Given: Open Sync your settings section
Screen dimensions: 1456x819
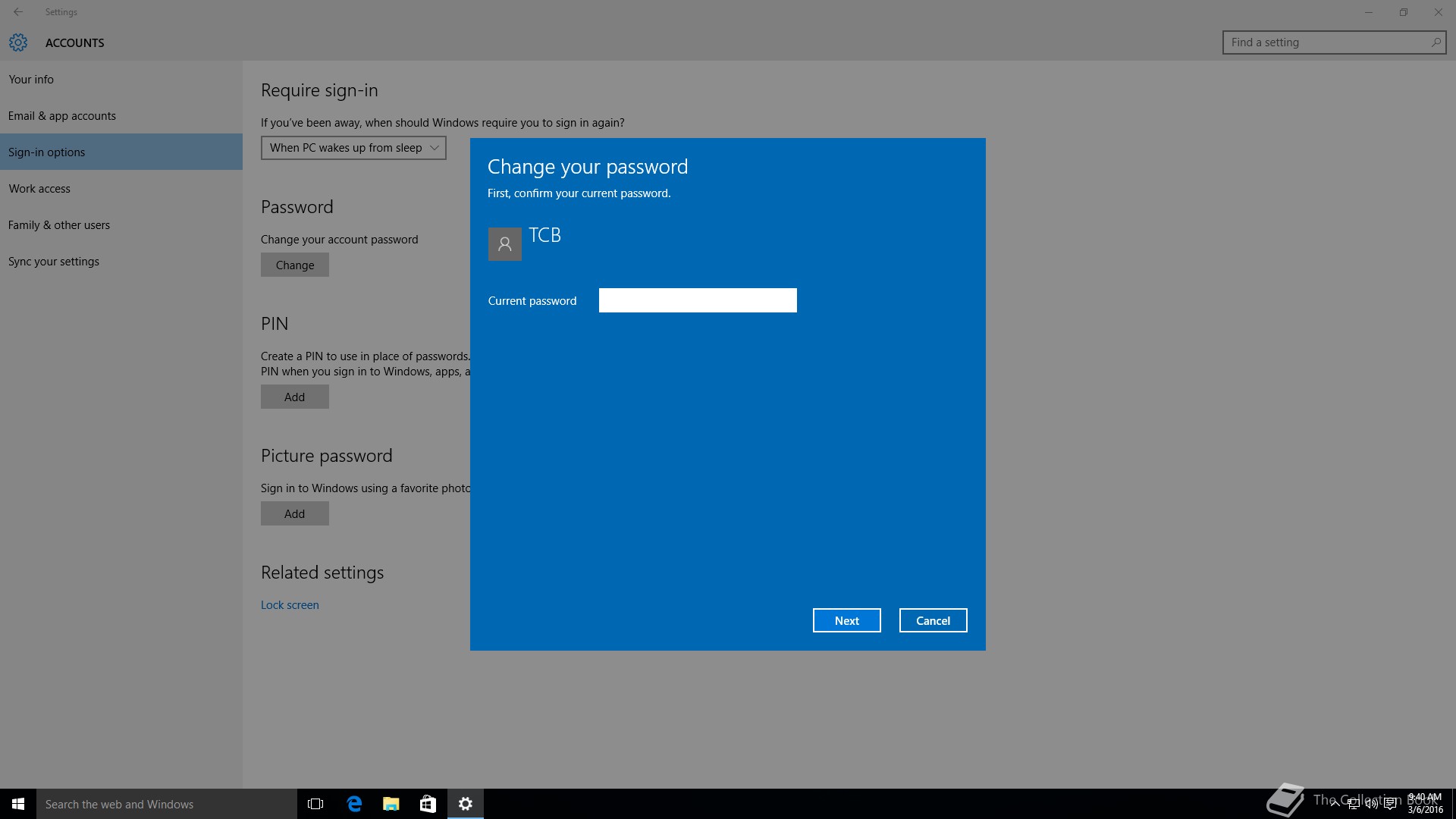Looking at the screenshot, I should click(121, 261).
